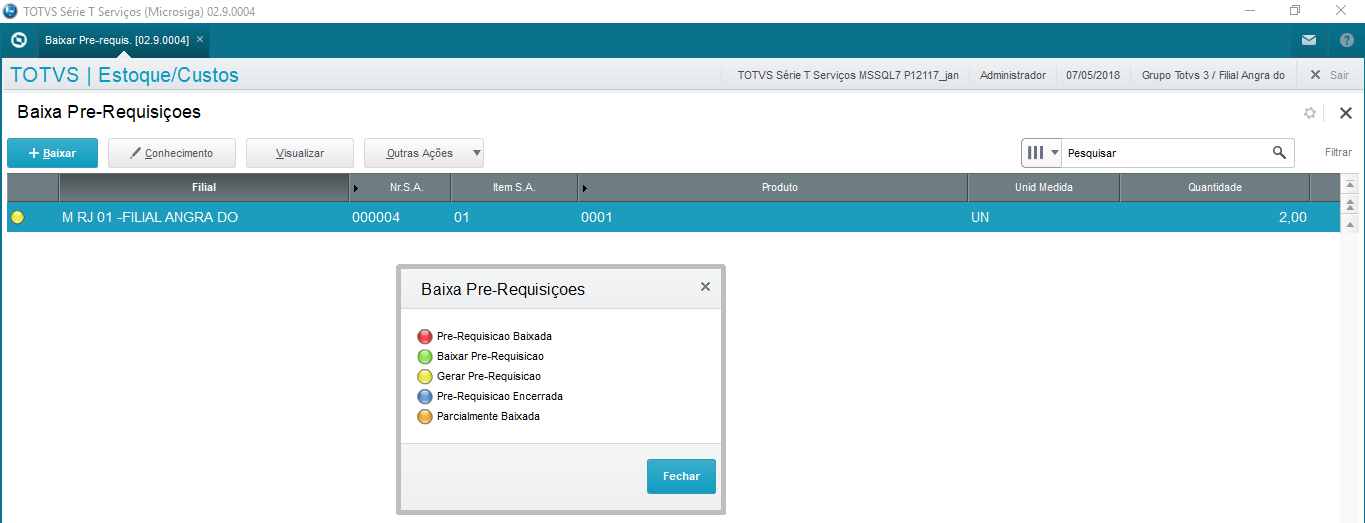This screenshot has width=1365, height=523.
Task: Open the column selector dropdown arrow
Action: tap(1054, 153)
